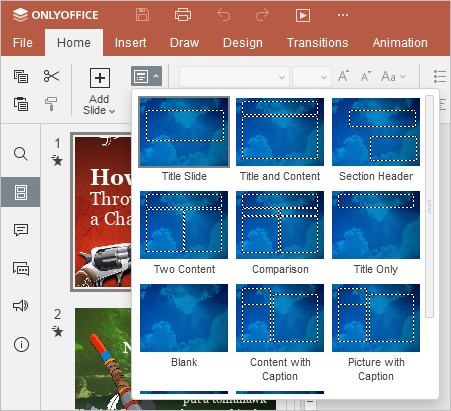Open the About info icon
This screenshot has height=411, width=451.
pyautogui.click(x=21, y=344)
